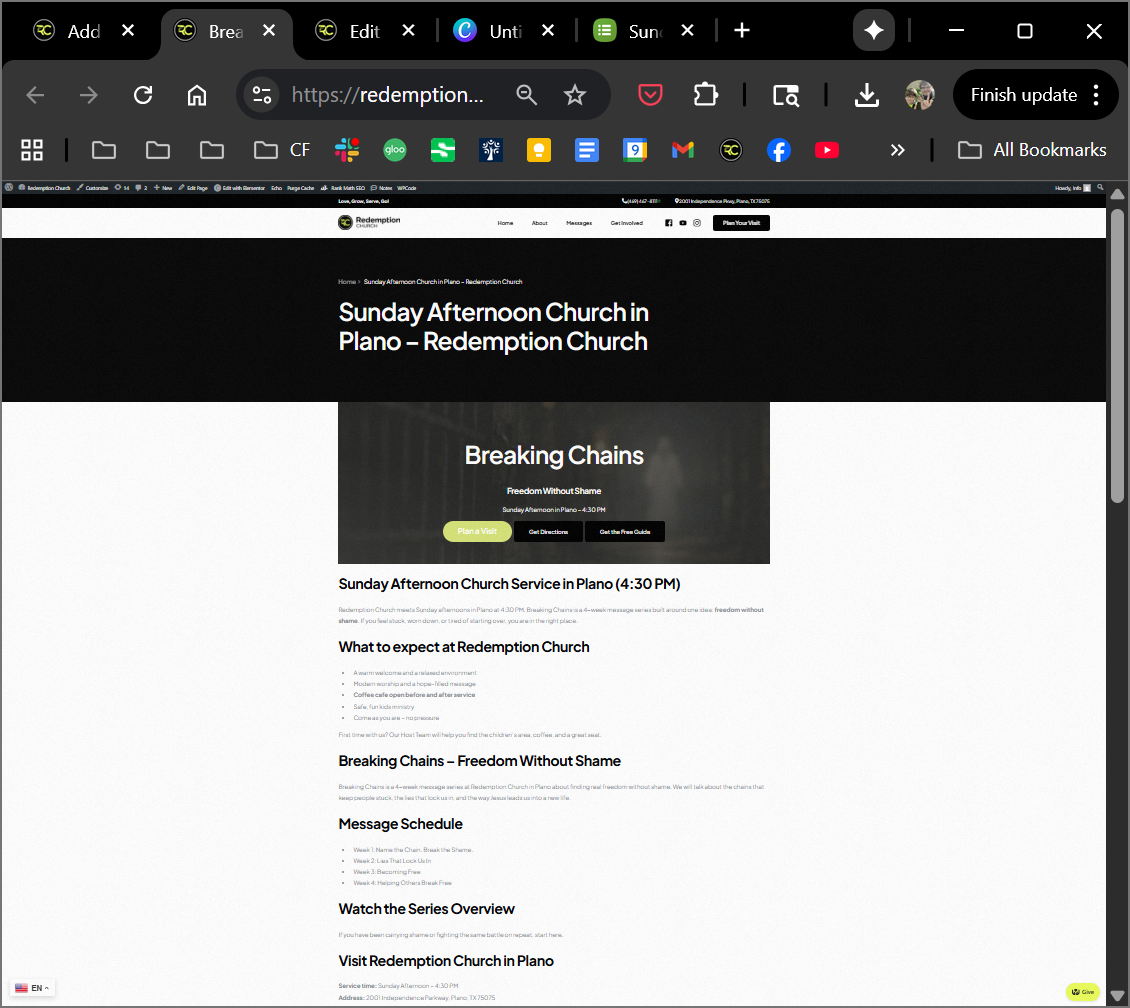
Task: Open the EN language switcher
Action: click(x=32, y=988)
